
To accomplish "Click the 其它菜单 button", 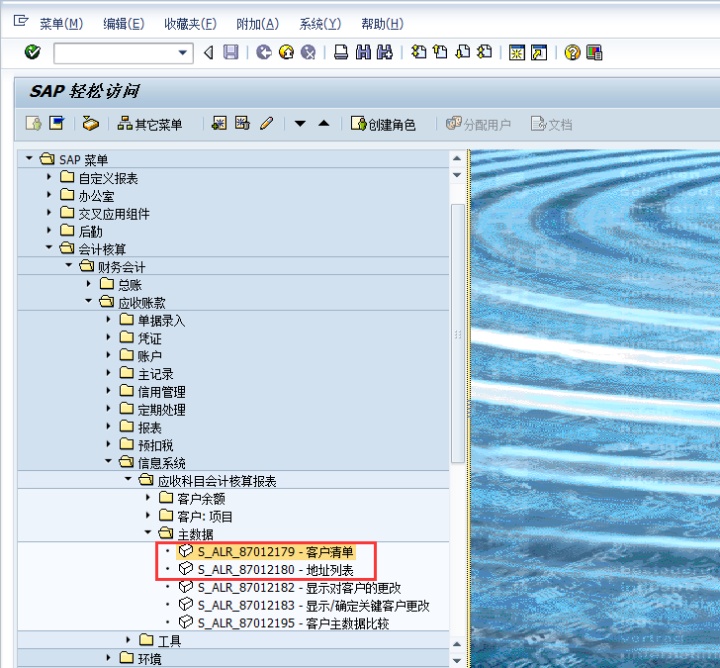I will tap(150, 124).
